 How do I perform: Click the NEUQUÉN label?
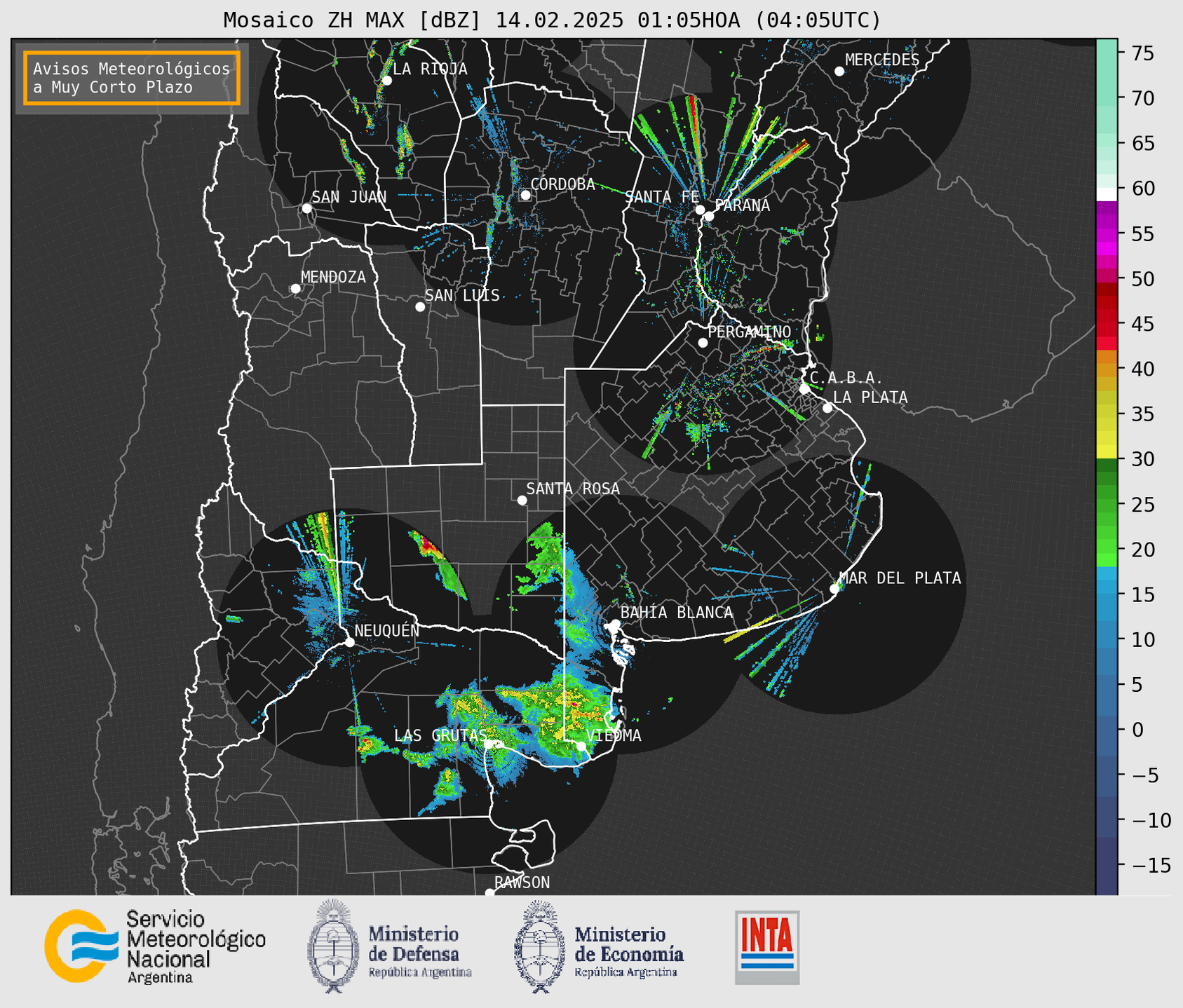pyautogui.click(x=386, y=630)
